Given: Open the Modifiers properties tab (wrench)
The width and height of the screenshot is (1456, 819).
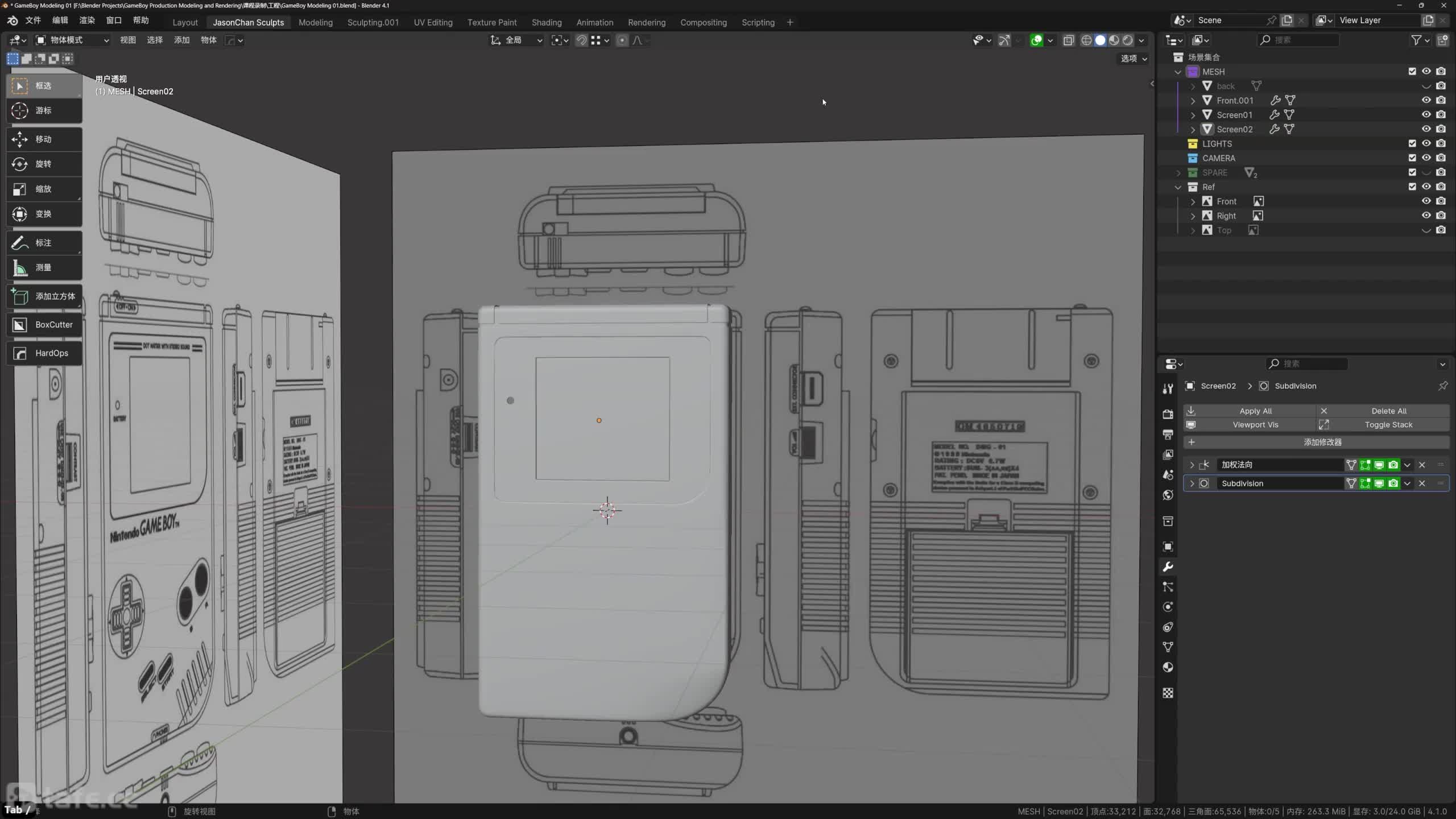Looking at the screenshot, I should click(x=1168, y=567).
